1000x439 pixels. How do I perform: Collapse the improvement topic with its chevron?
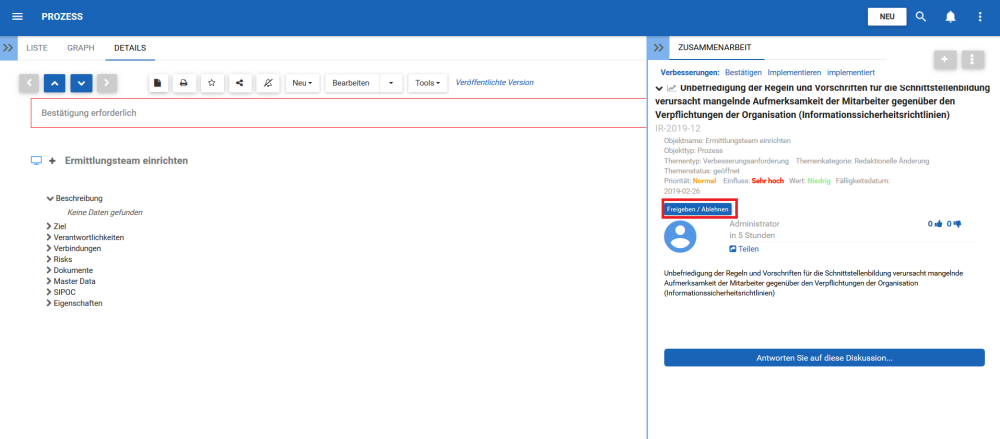click(x=659, y=88)
